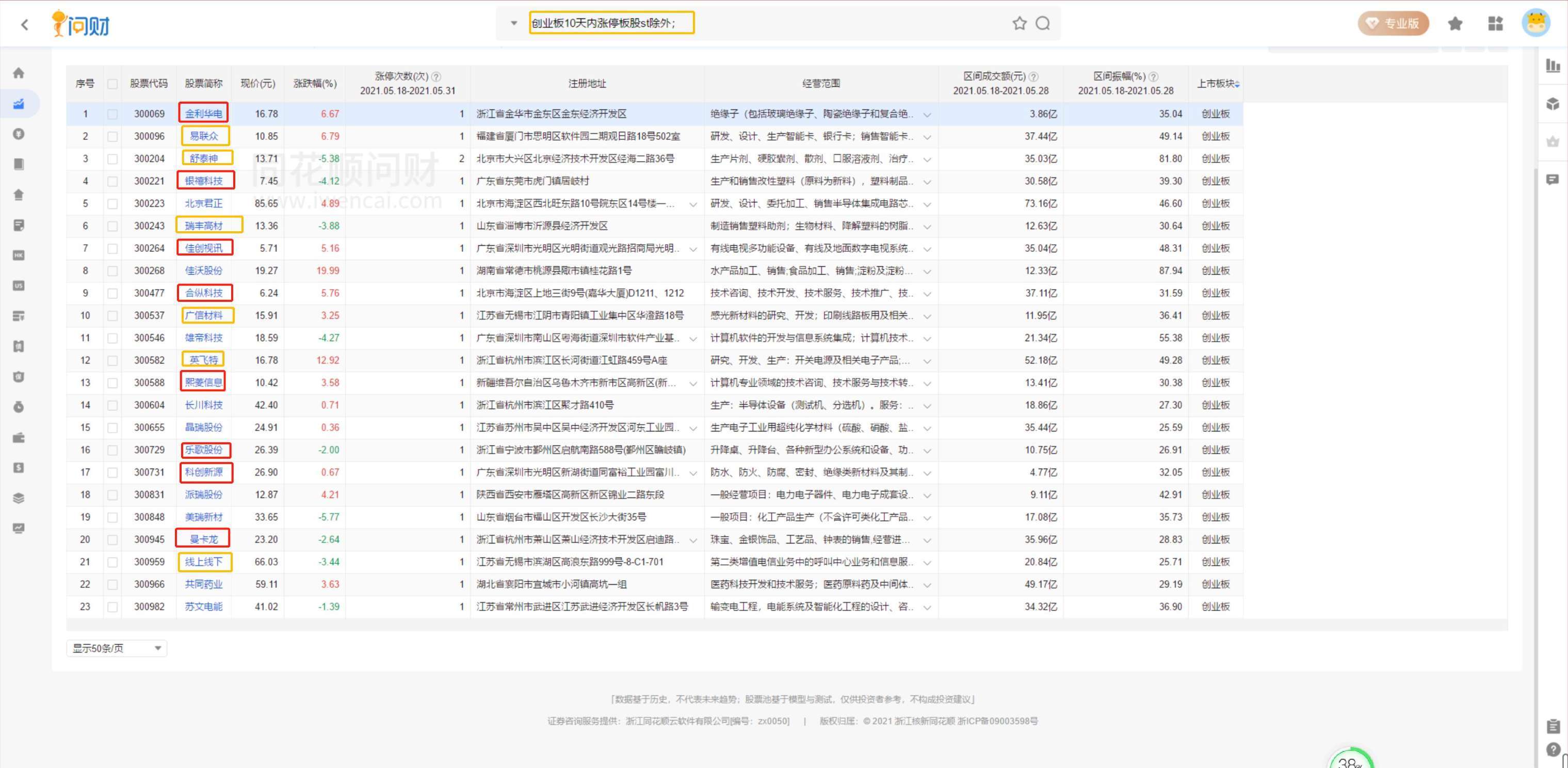1568x768 pixels.
Task: Toggle the select-all checkbox in header
Action: (112, 84)
